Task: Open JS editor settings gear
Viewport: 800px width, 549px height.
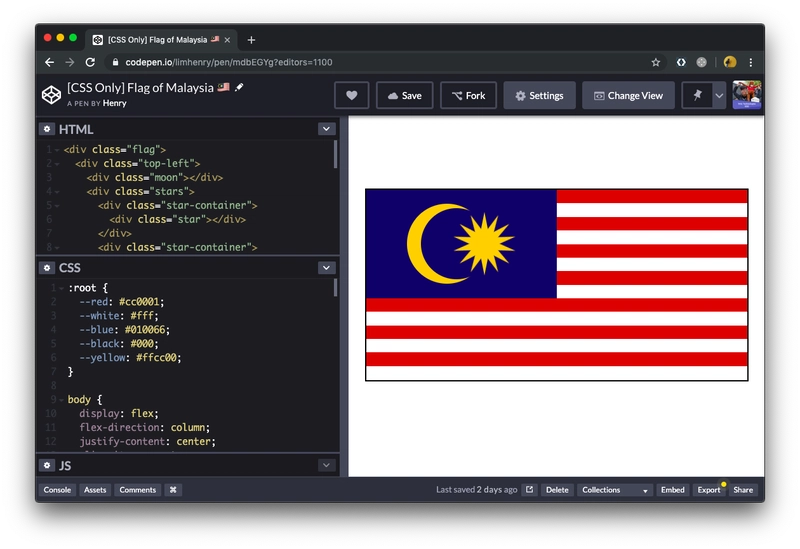Action: (47, 465)
